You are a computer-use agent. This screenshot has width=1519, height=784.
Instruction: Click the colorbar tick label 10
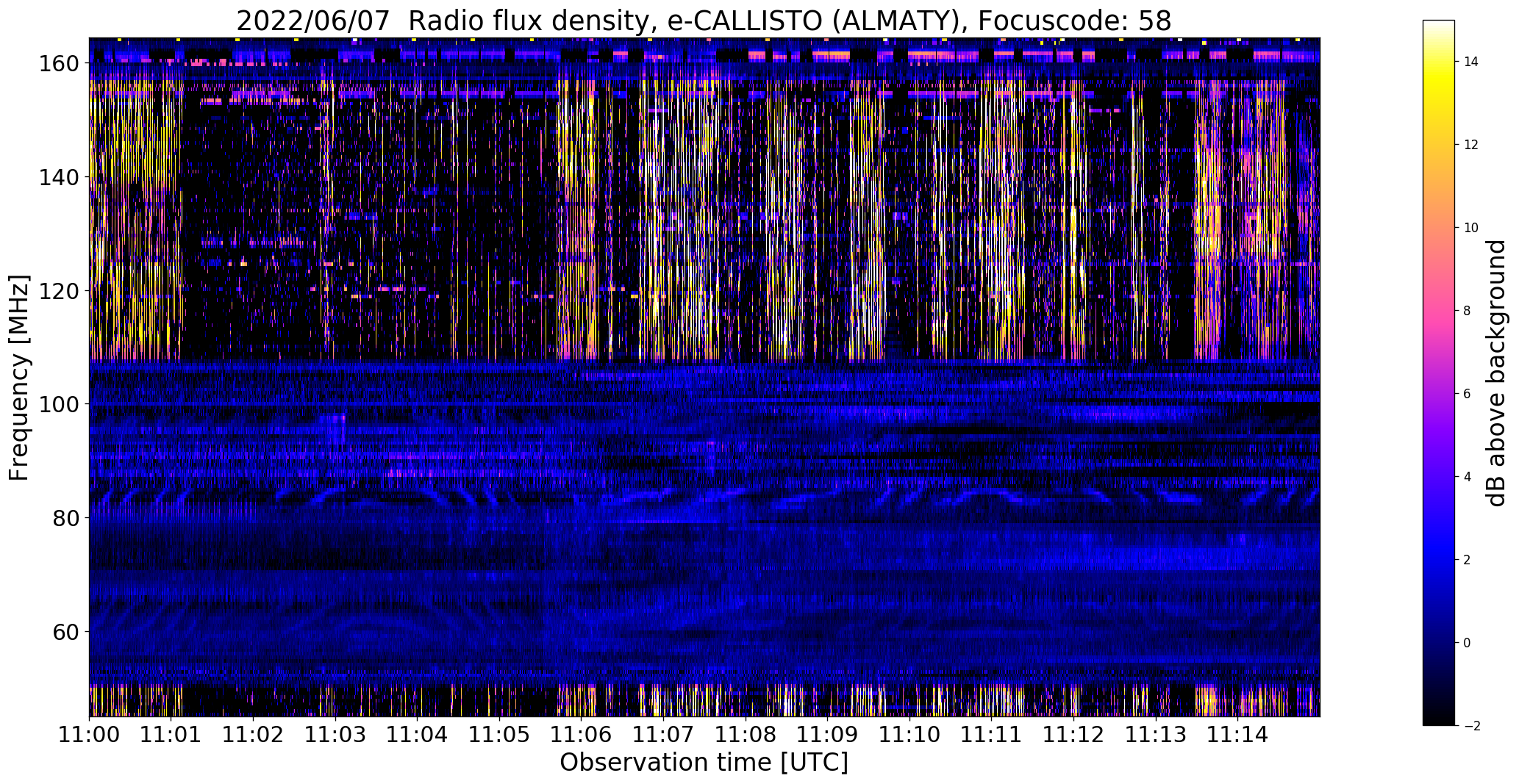[x=1471, y=228]
